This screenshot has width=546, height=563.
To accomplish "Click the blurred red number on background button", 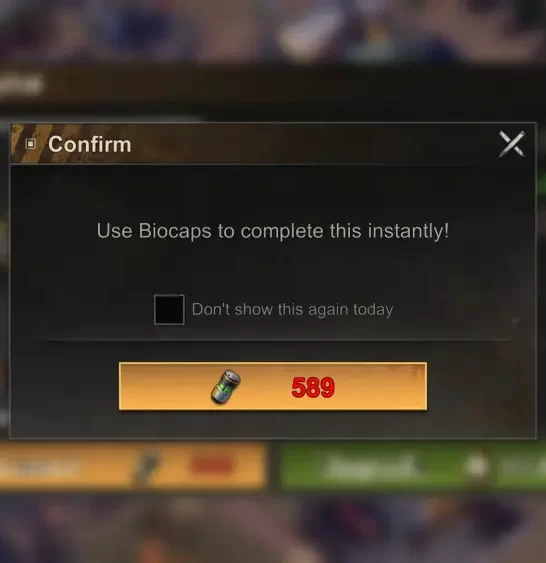I will (211, 465).
